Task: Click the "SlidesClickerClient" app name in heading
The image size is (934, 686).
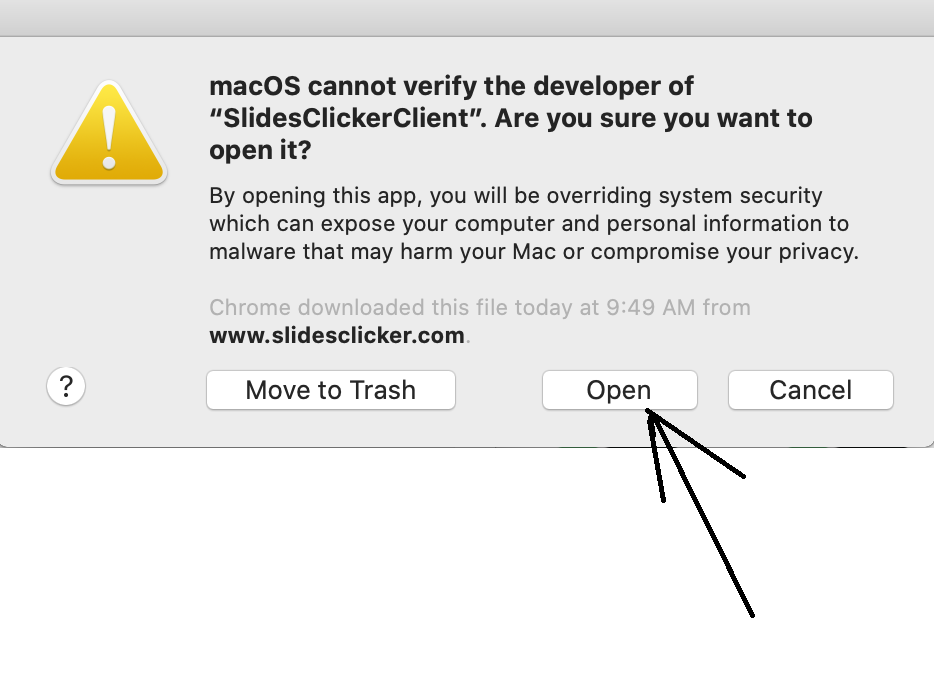Action: coord(347,118)
